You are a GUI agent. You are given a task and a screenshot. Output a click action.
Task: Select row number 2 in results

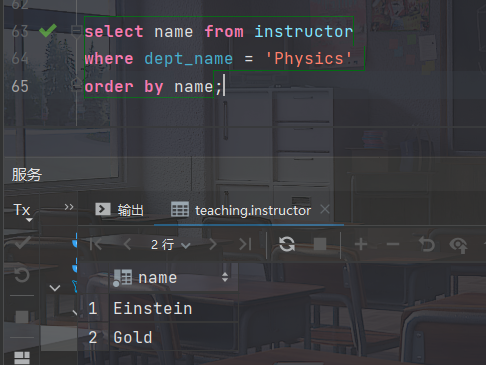click(93, 337)
